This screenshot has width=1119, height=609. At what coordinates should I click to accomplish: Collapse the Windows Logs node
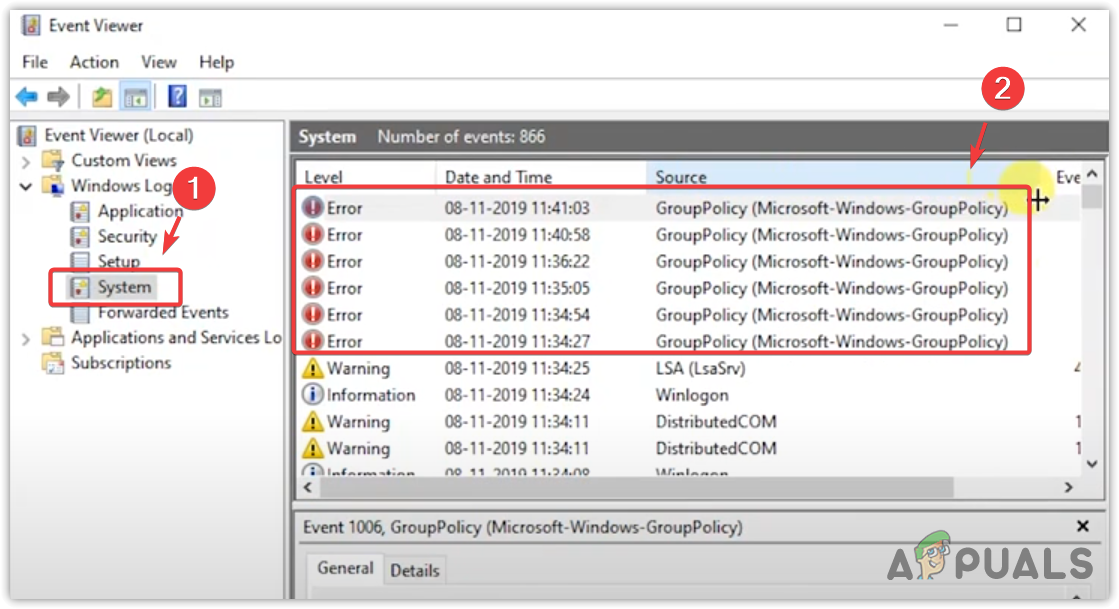click(26, 186)
